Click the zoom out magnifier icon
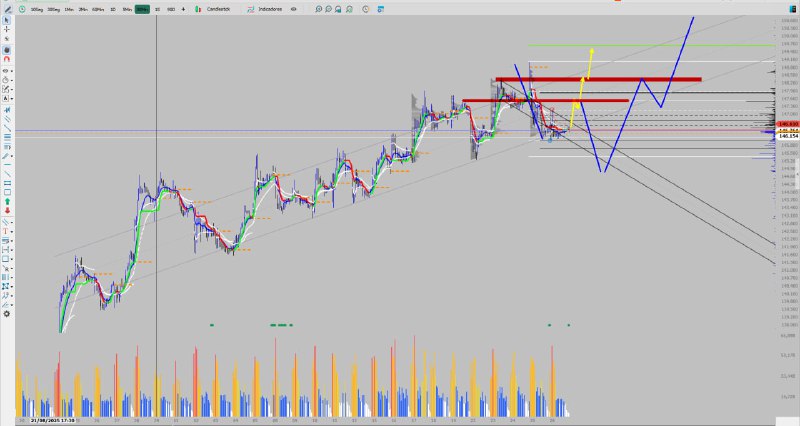800x426 pixels. (x=330, y=7)
